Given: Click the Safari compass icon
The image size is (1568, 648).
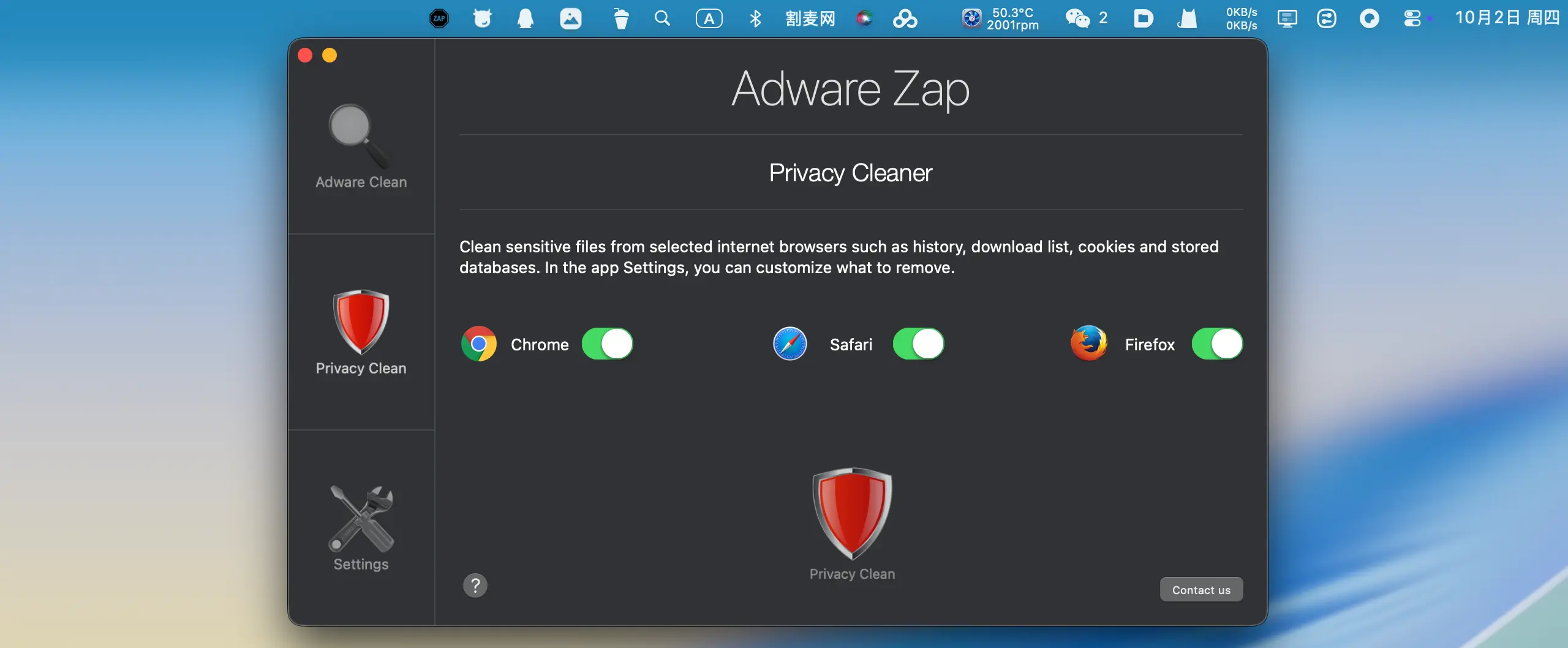Looking at the screenshot, I should click(x=790, y=344).
